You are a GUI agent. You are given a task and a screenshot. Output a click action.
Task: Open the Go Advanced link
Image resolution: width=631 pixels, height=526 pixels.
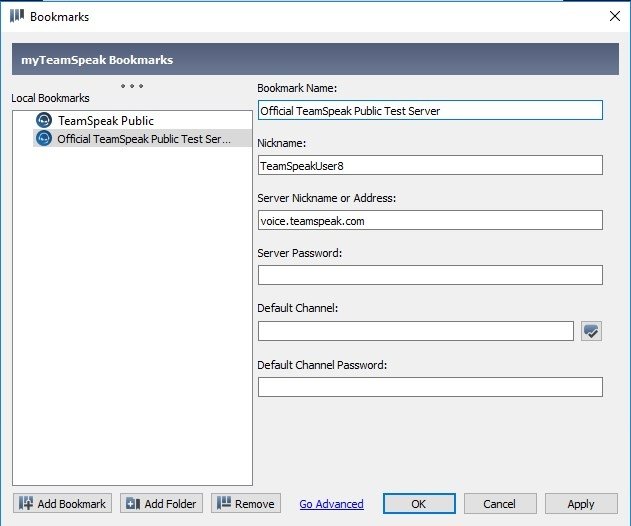click(x=332, y=504)
